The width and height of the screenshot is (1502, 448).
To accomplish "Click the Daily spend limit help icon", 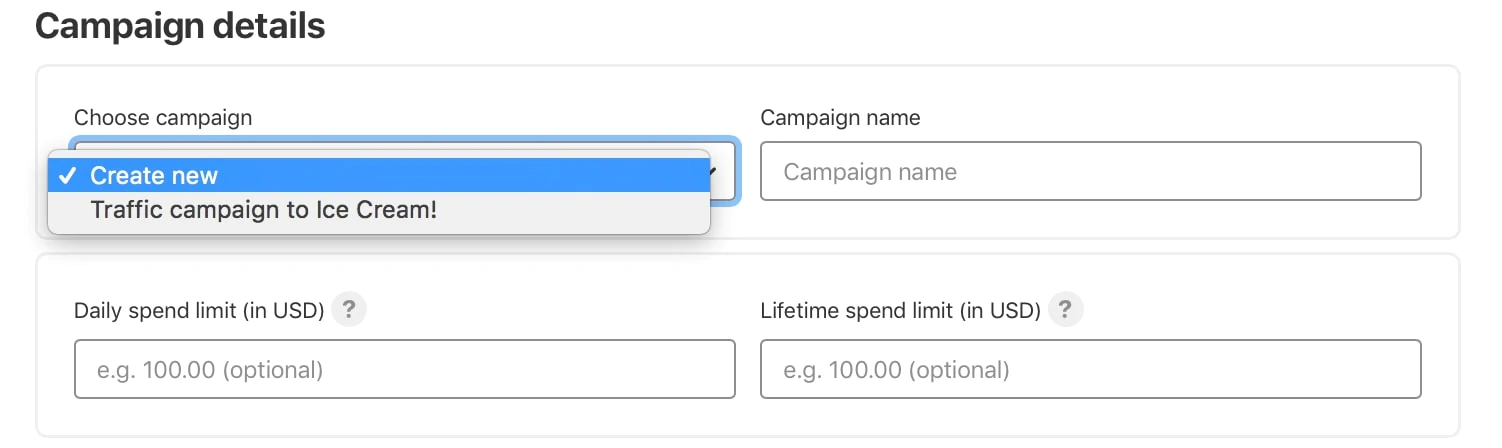I will [348, 310].
